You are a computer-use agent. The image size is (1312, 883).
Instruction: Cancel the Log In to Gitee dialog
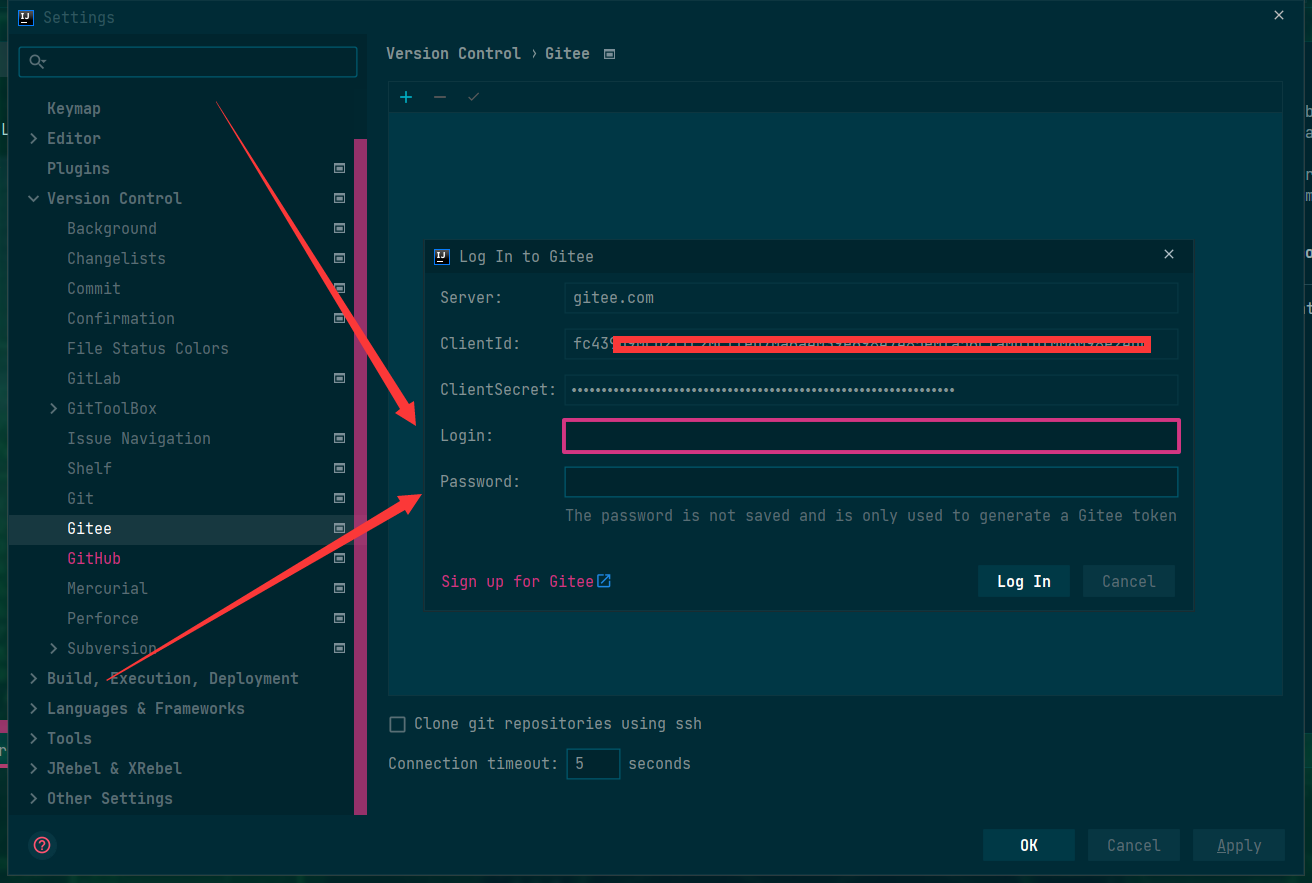(1128, 581)
